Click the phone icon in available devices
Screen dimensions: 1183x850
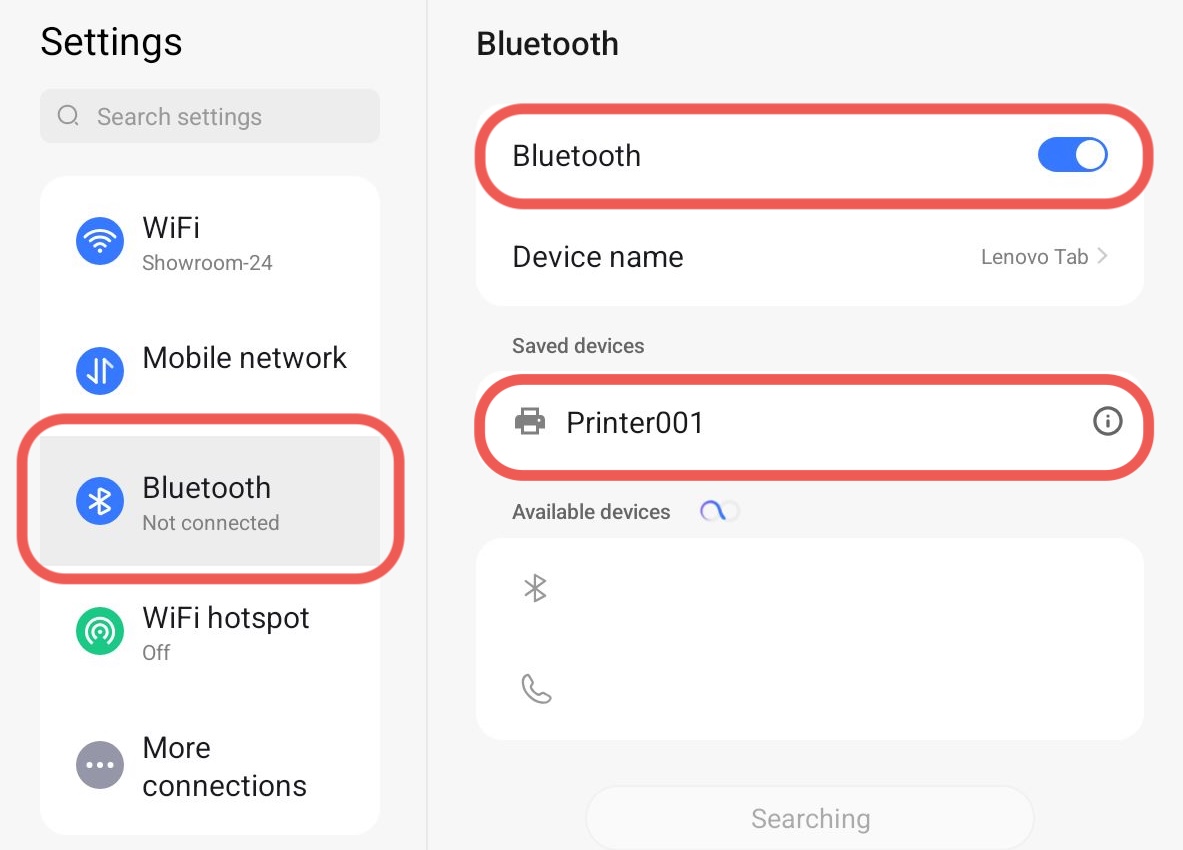(x=537, y=689)
